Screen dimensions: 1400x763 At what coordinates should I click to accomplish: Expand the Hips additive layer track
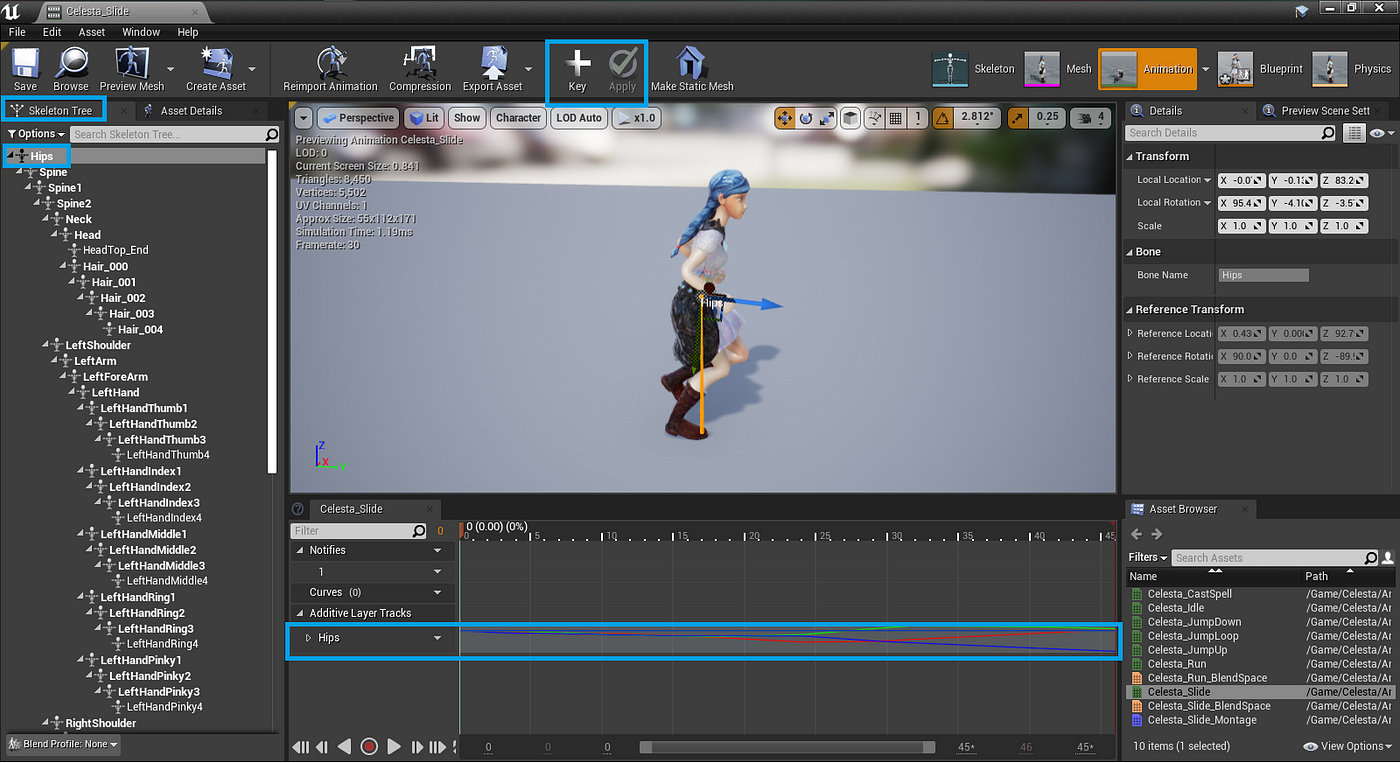tap(308, 638)
